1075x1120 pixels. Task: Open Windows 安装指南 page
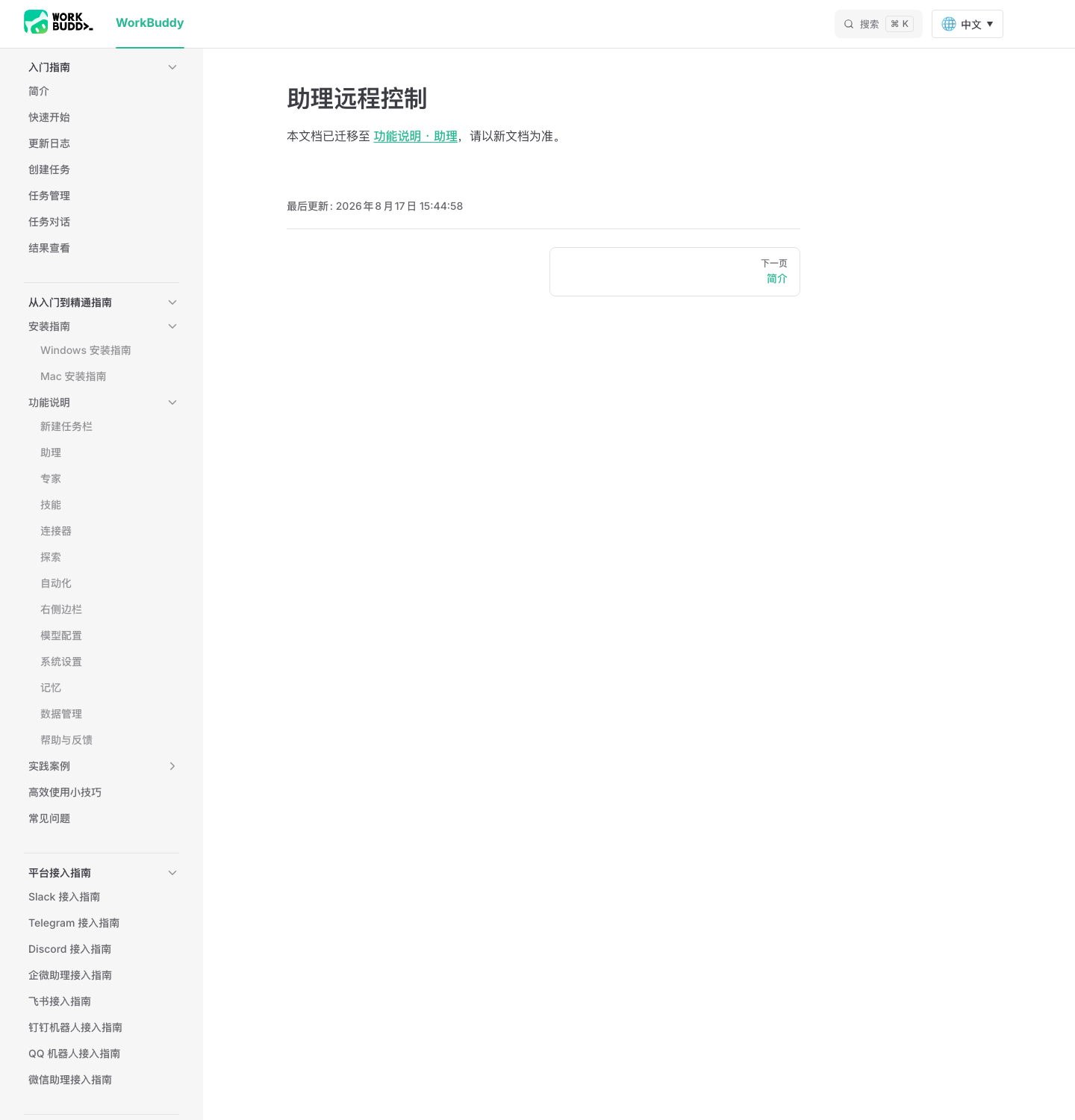click(86, 350)
